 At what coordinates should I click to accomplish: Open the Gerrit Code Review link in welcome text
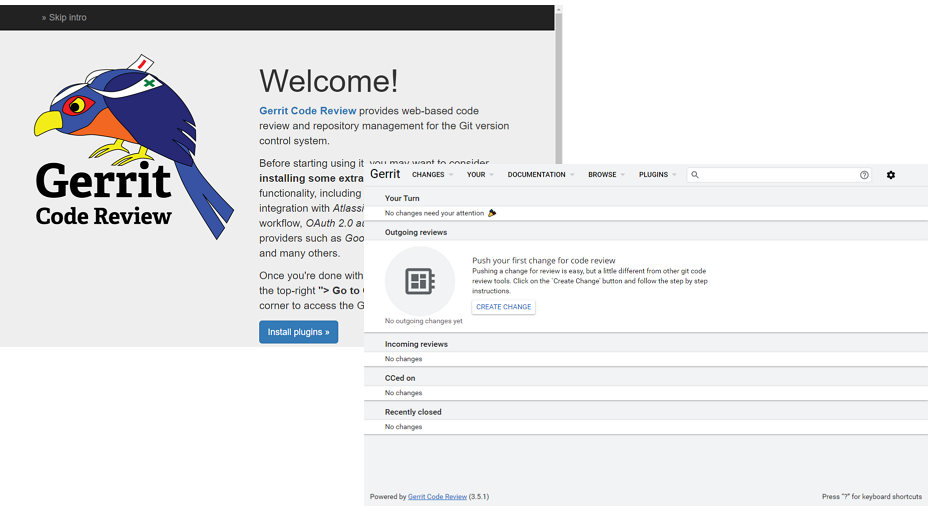point(307,111)
